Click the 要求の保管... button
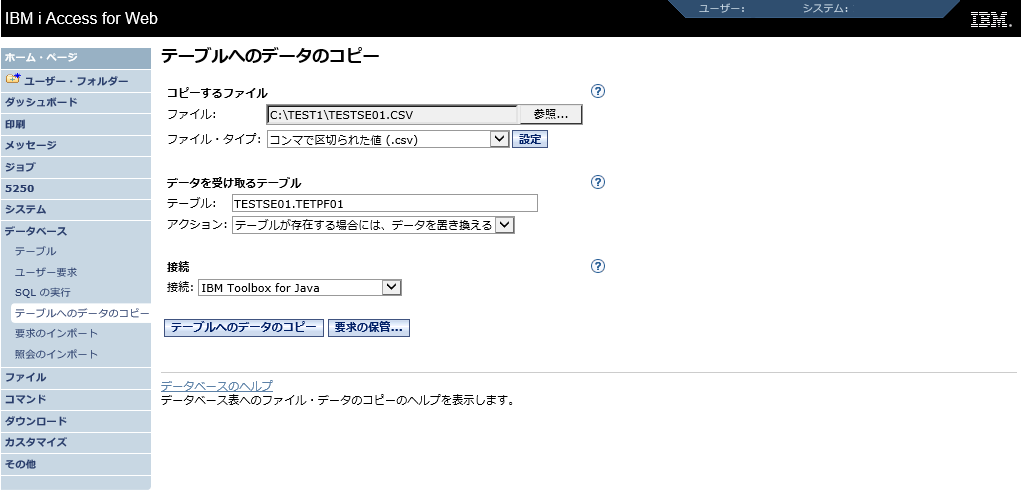 [369, 328]
